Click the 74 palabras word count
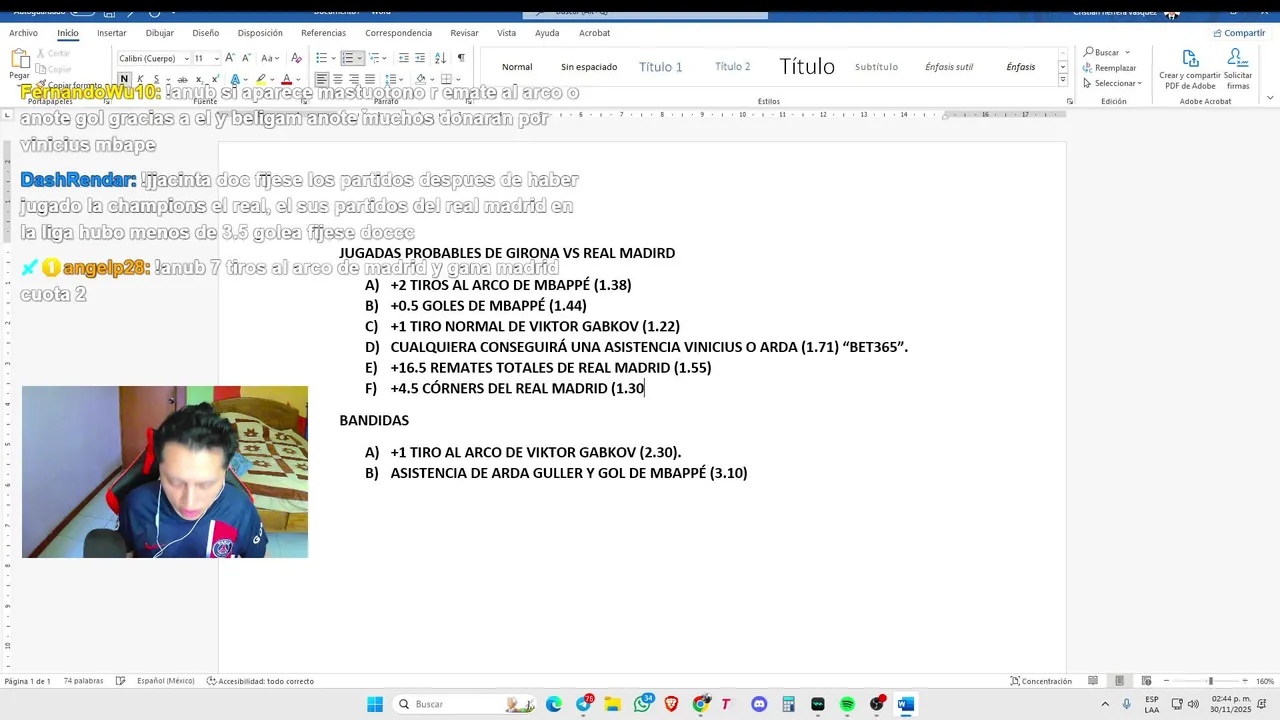 (83, 681)
